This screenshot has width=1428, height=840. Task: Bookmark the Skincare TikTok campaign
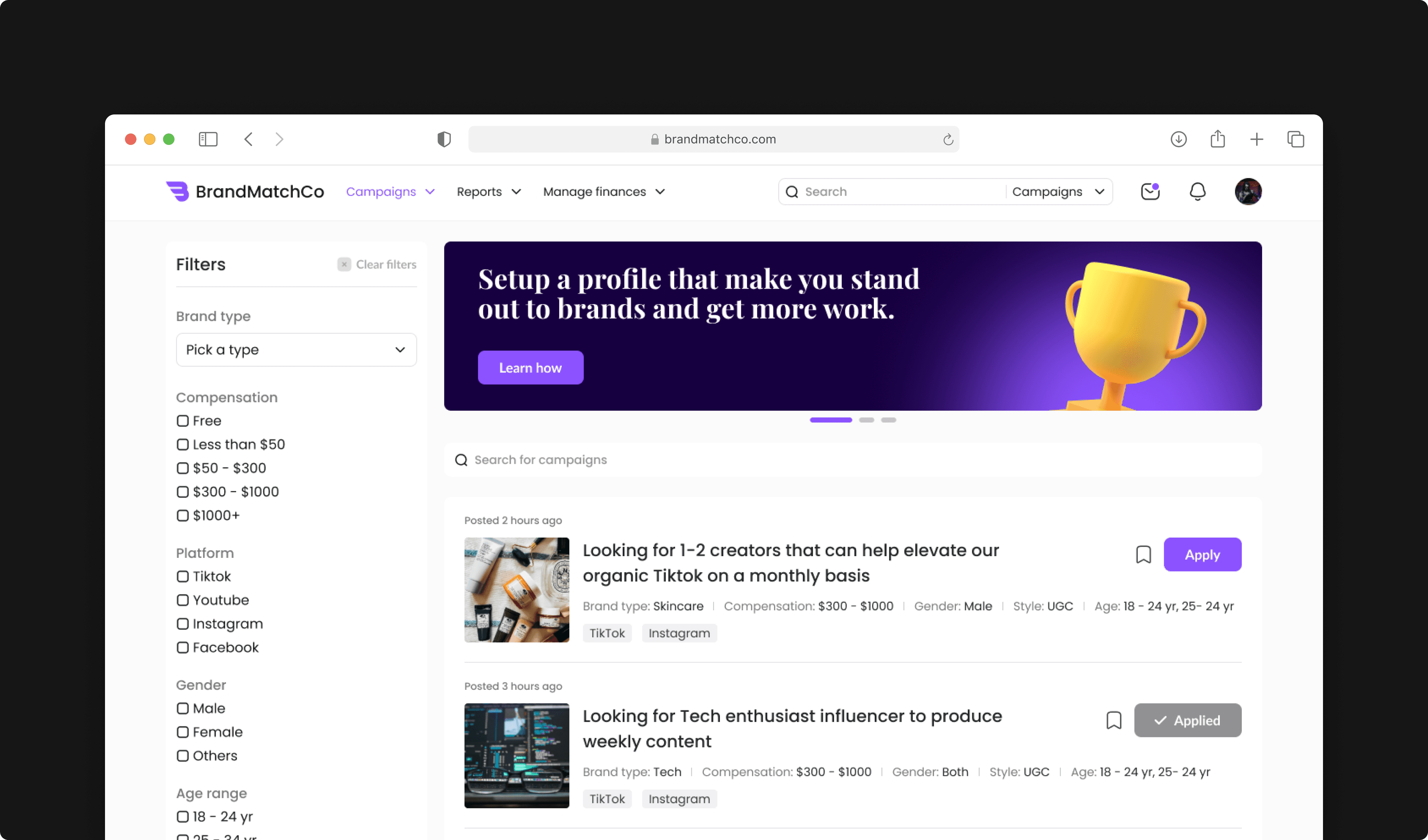(x=1143, y=554)
